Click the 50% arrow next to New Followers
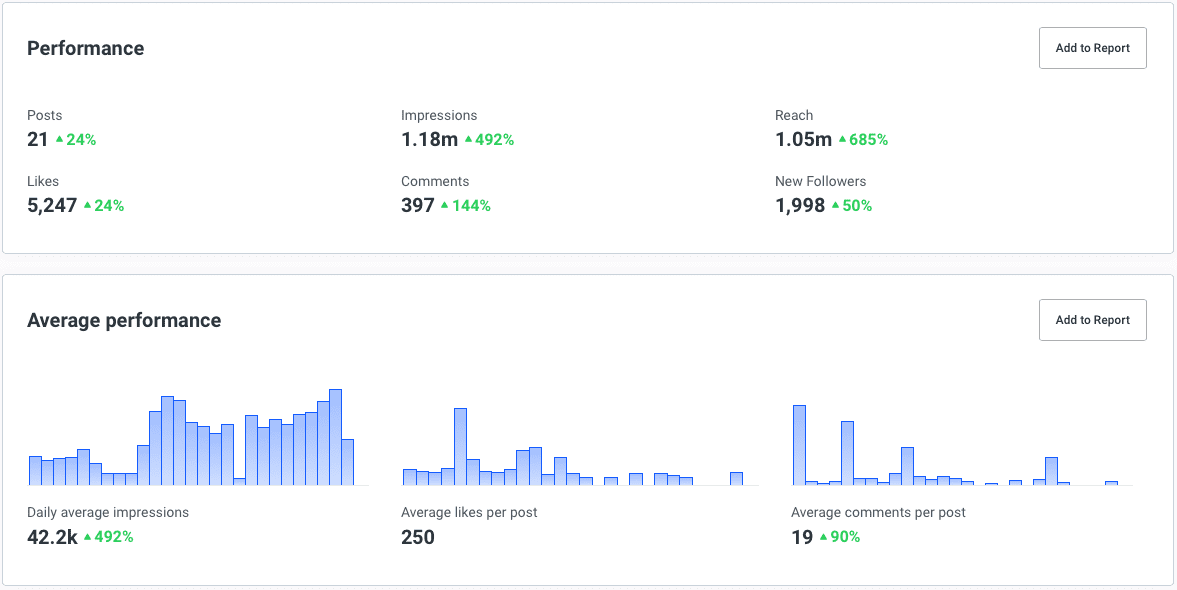1177x590 pixels. point(851,205)
